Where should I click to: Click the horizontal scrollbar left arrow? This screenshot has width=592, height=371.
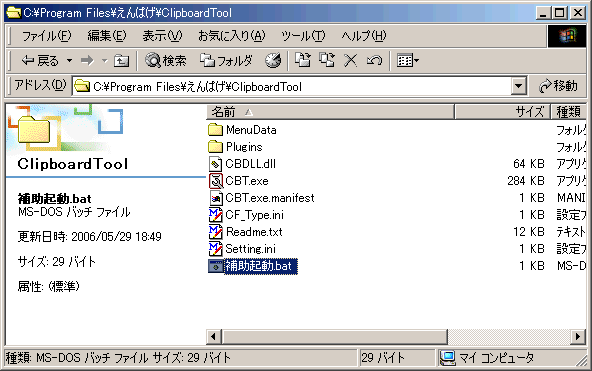coord(214,336)
